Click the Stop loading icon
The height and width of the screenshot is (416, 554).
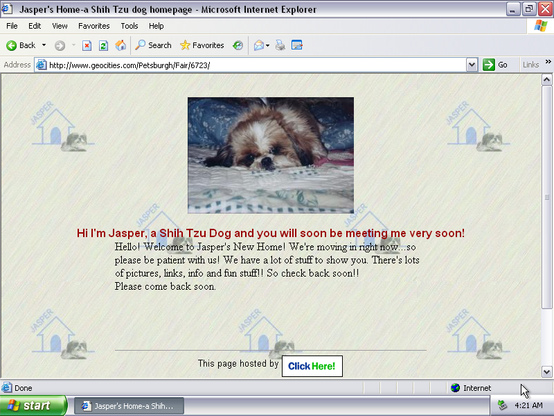pos(87,45)
